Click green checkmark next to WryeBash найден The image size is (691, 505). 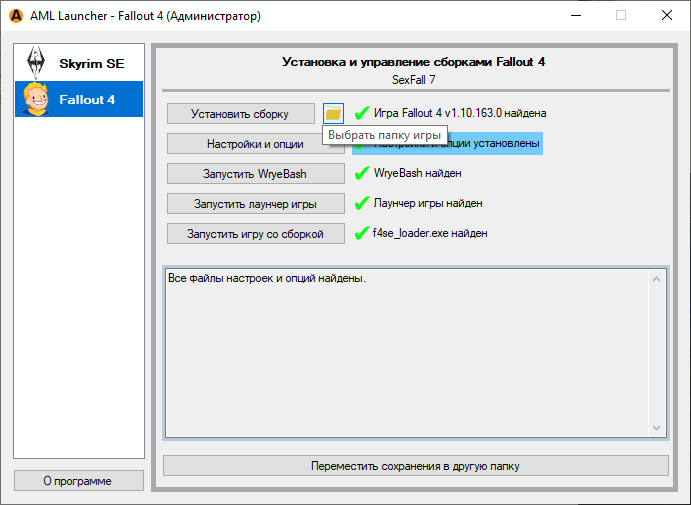tap(362, 173)
